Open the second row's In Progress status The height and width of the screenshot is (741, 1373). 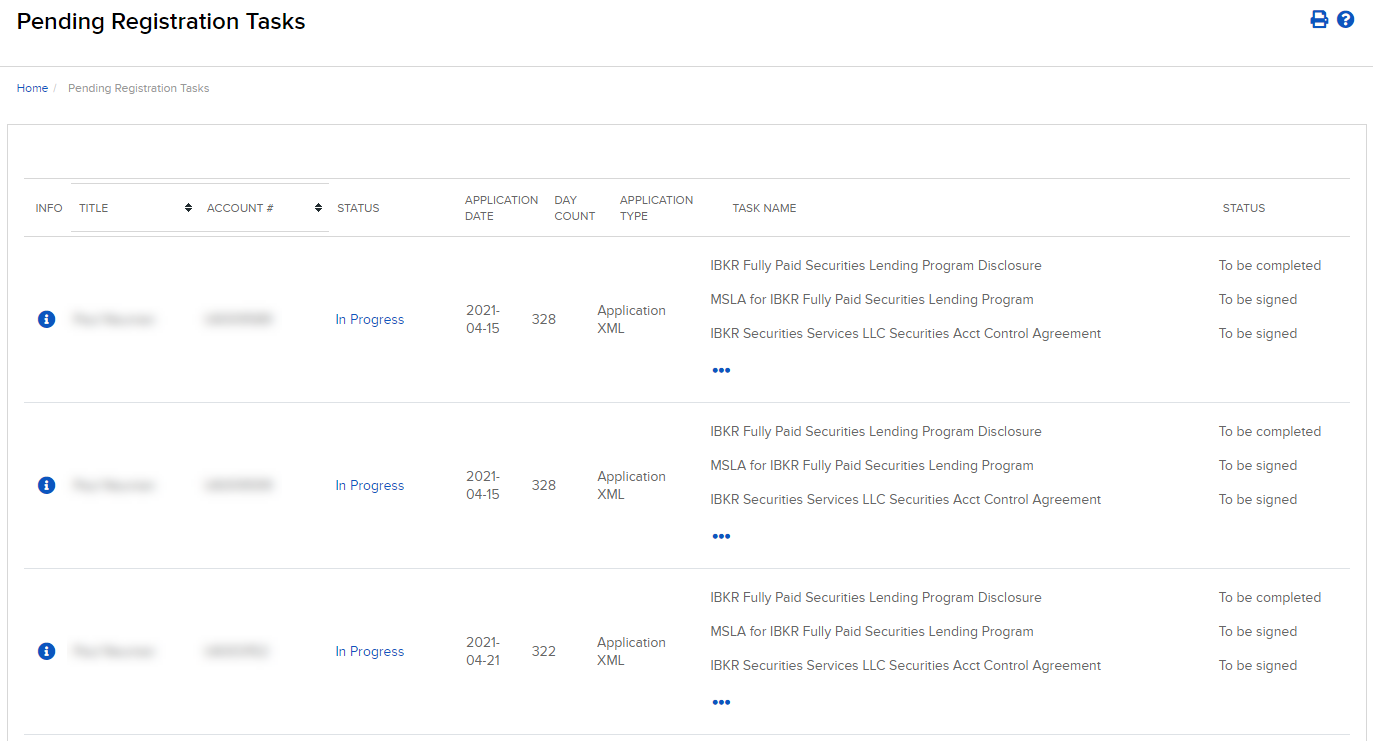(369, 485)
